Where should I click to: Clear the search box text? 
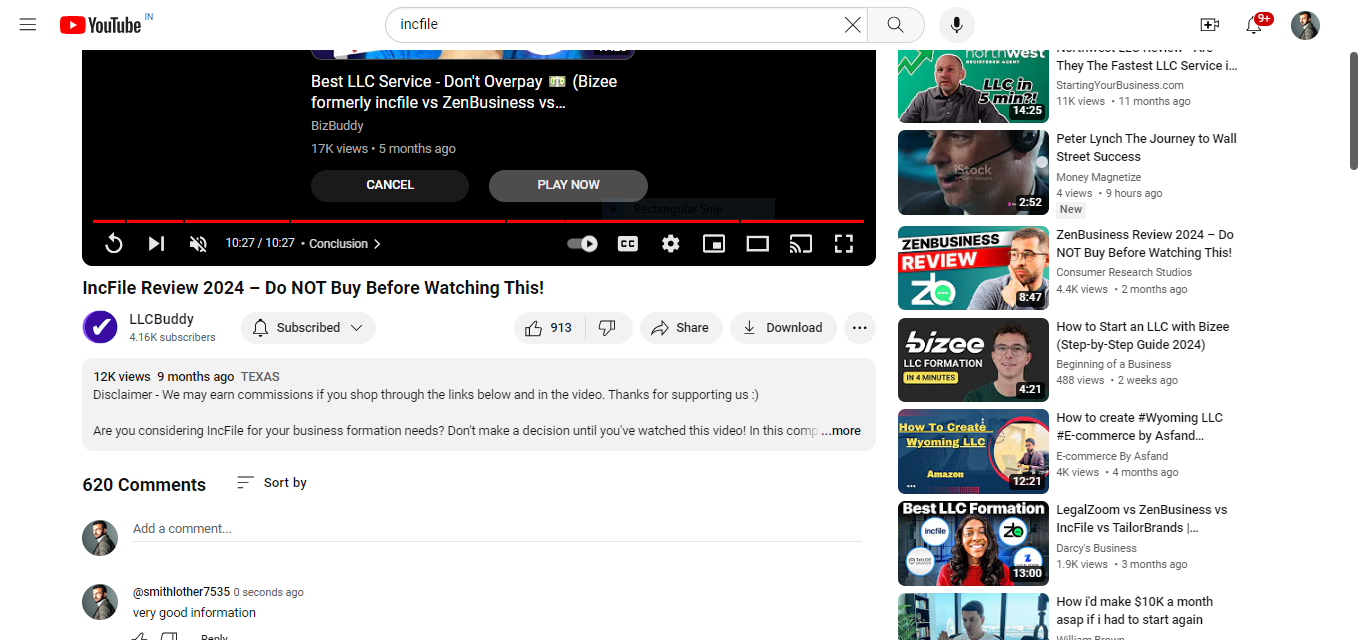point(852,25)
